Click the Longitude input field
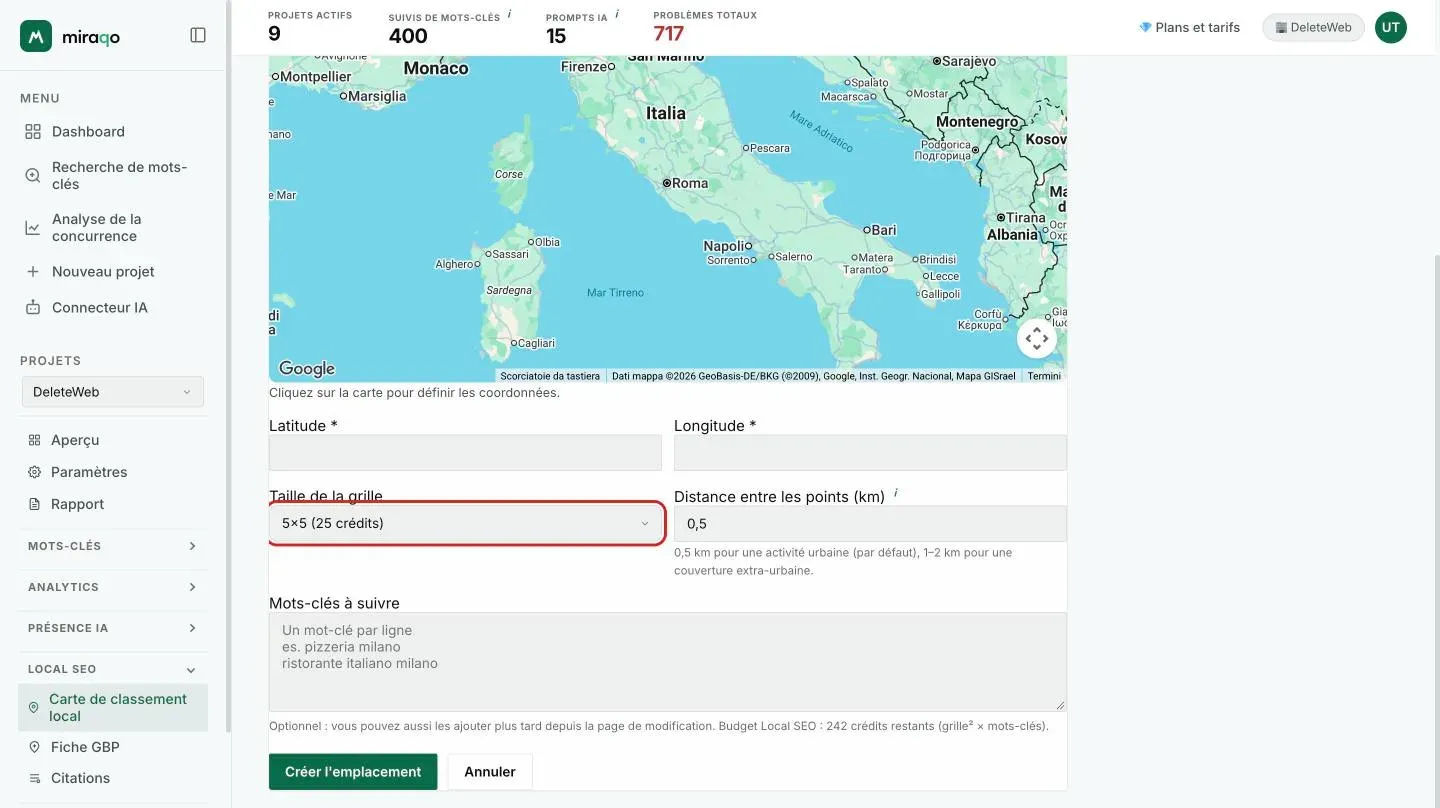 click(870, 452)
